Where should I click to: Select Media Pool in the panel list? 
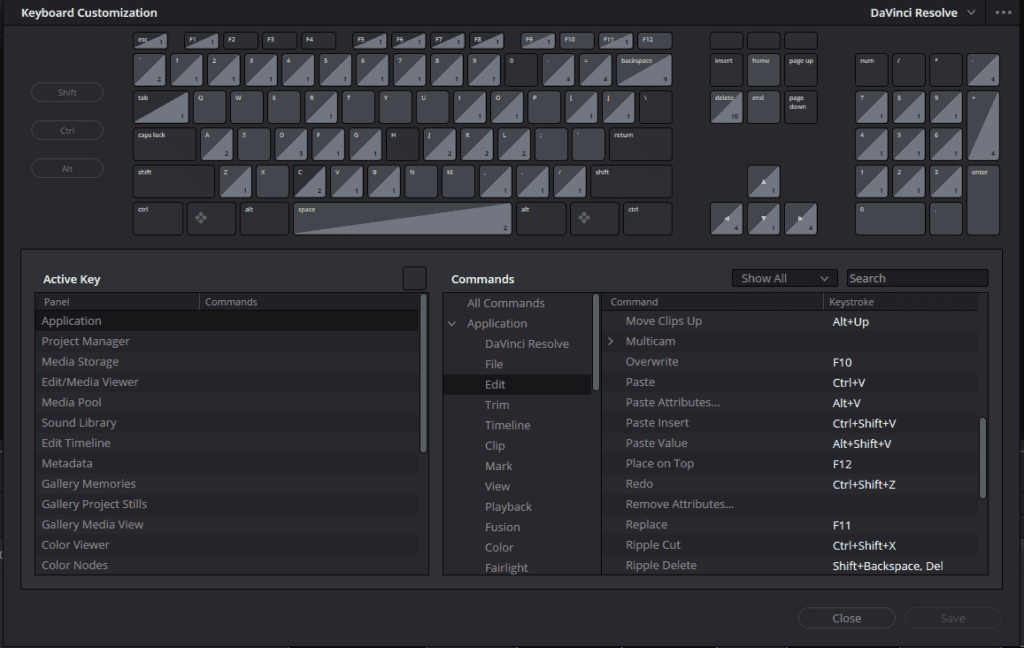(x=71, y=402)
